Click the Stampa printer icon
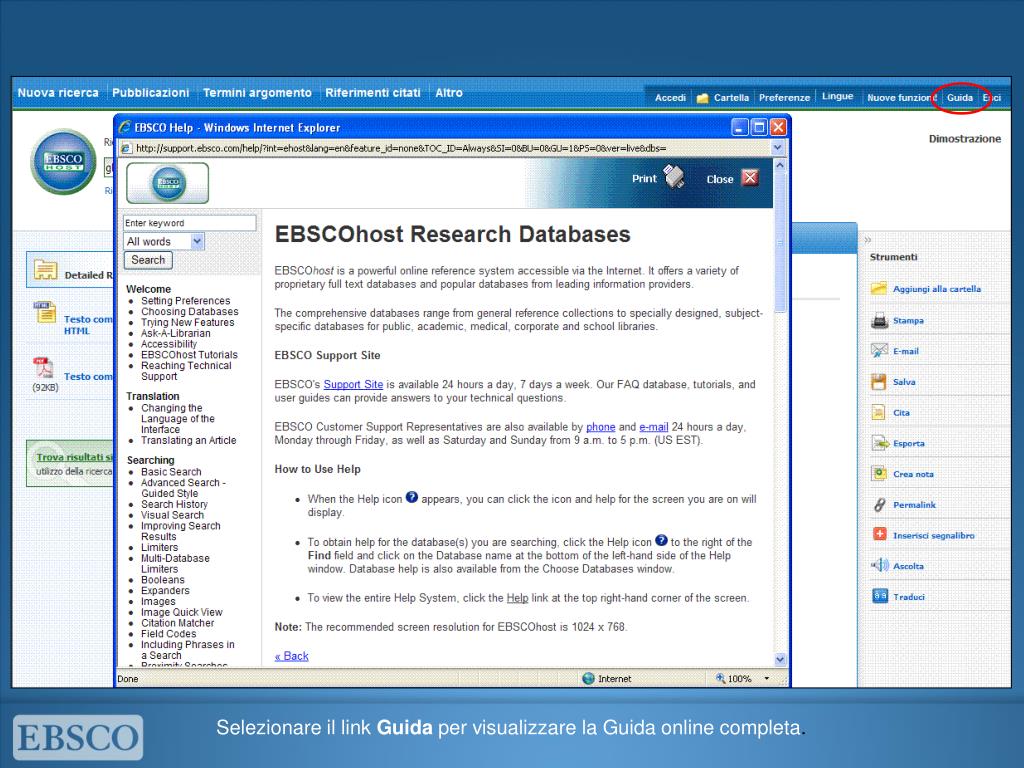The width and height of the screenshot is (1024, 768). tap(879, 320)
